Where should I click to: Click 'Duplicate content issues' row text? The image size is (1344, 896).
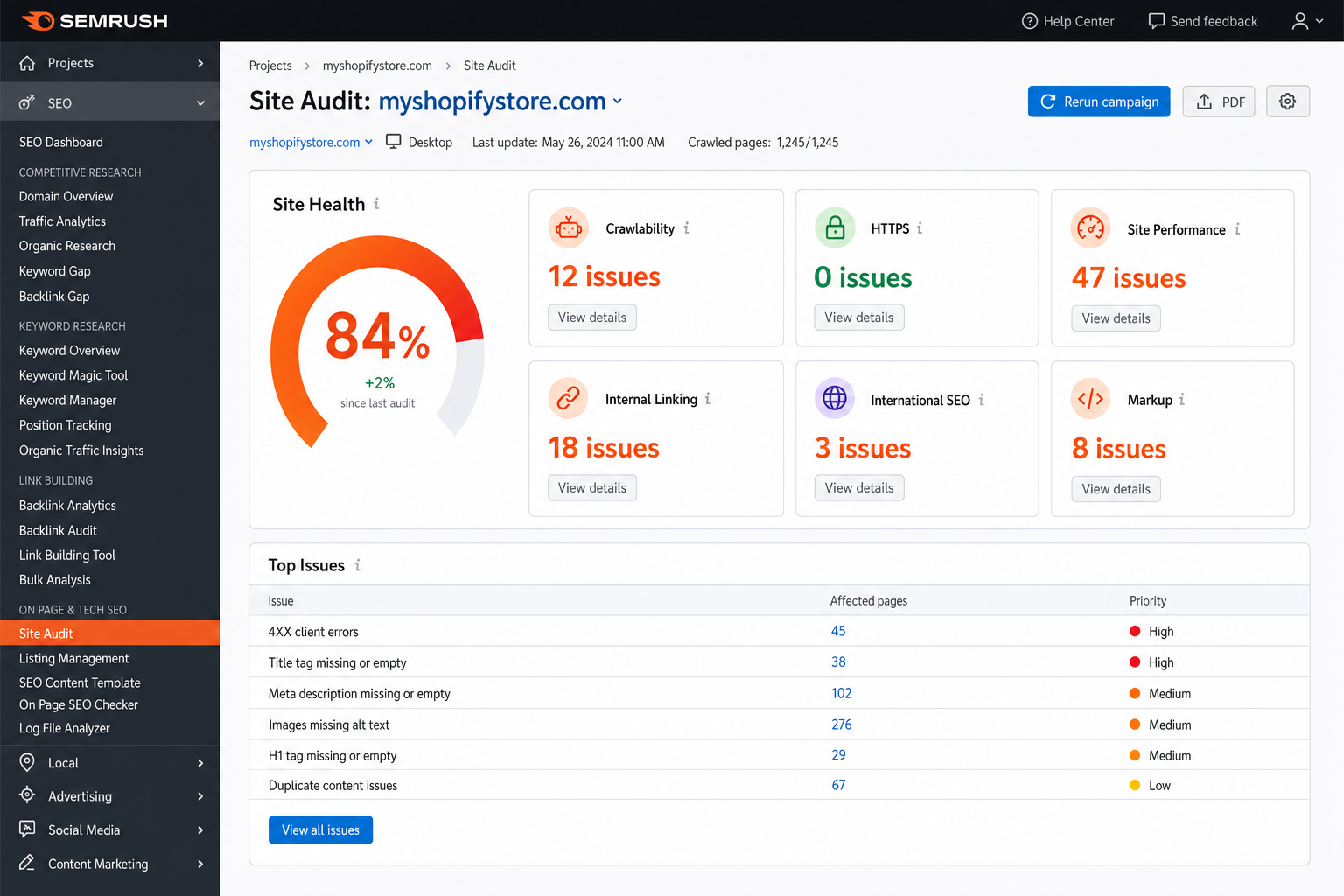(332, 786)
